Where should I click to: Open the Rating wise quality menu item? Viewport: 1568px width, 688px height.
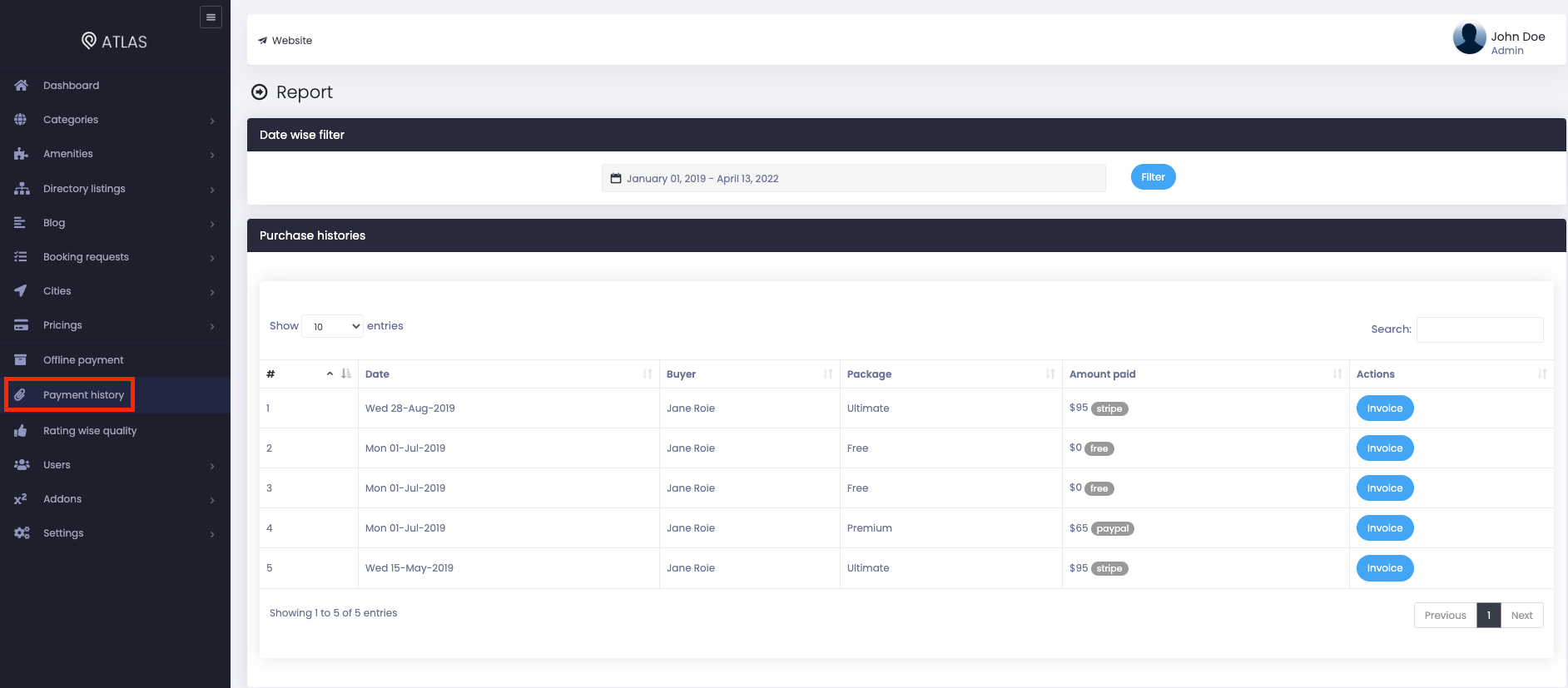(x=115, y=430)
